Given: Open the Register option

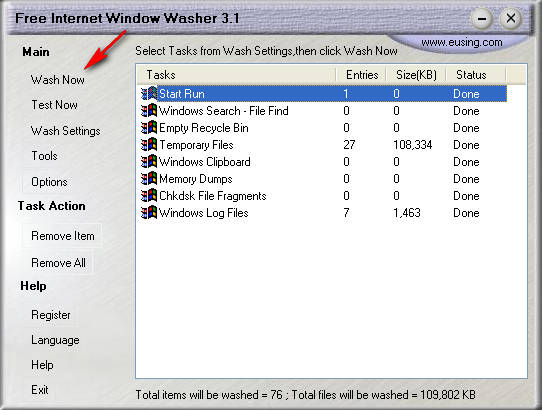Looking at the screenshot, I should (x=51, y=315).
